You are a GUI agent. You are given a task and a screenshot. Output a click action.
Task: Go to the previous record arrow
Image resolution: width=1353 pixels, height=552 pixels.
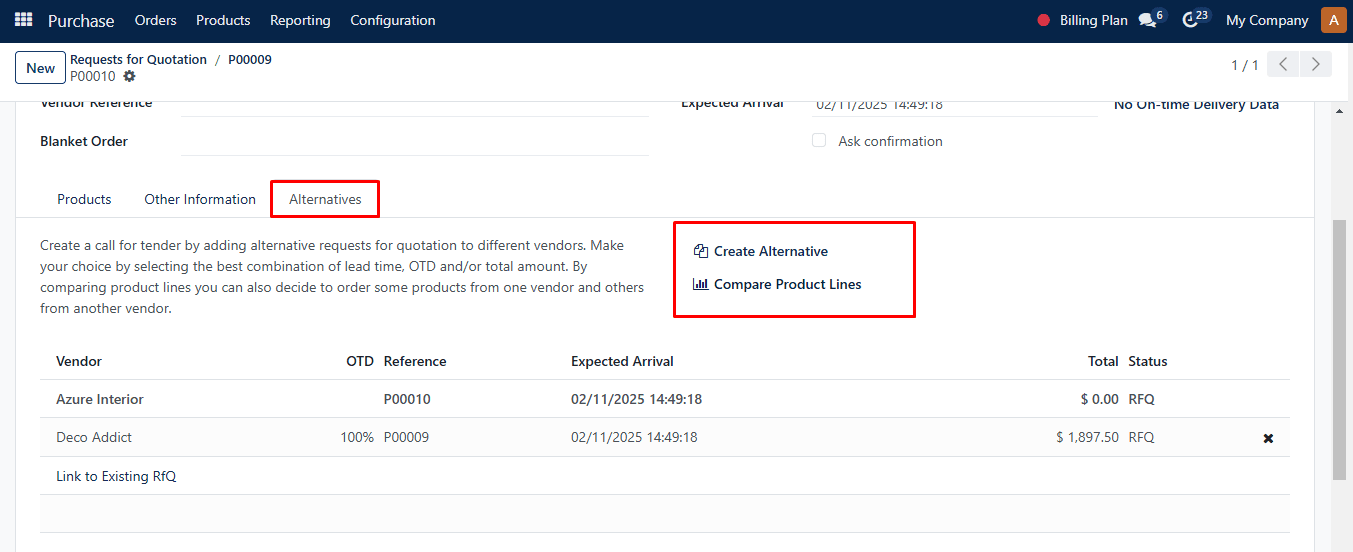tap(1283, 65)
